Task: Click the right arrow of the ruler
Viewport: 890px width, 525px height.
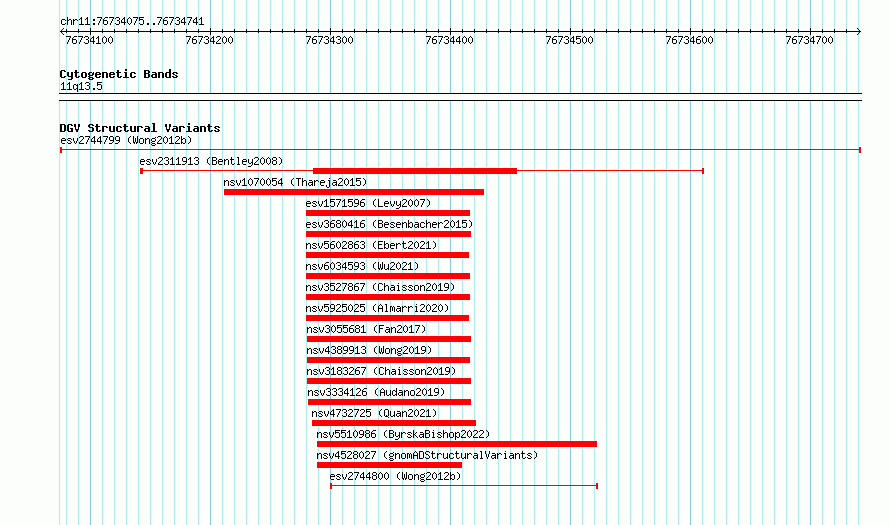Action: click(x=858, y=32)
